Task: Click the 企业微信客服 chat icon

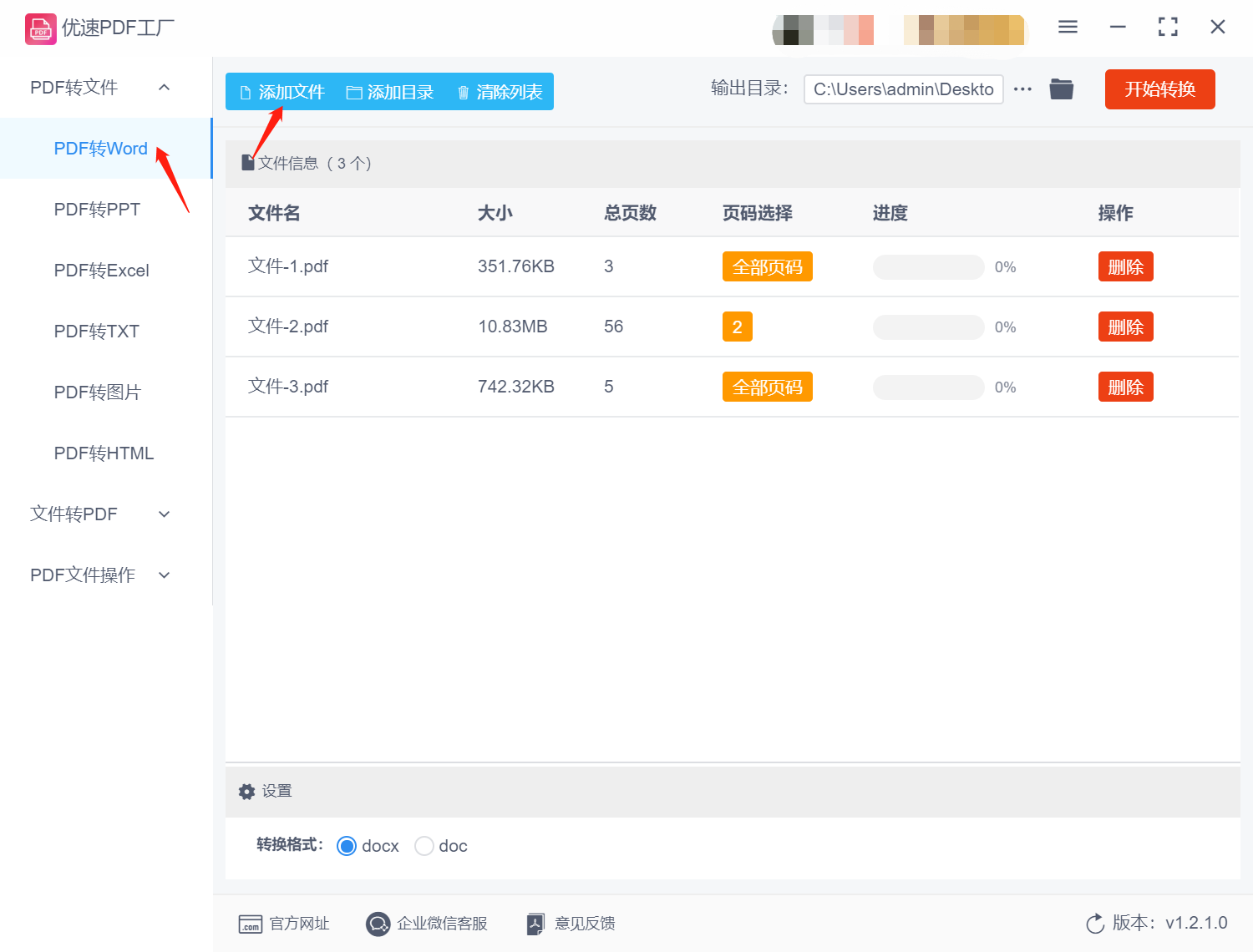Action: pos(378,924)
